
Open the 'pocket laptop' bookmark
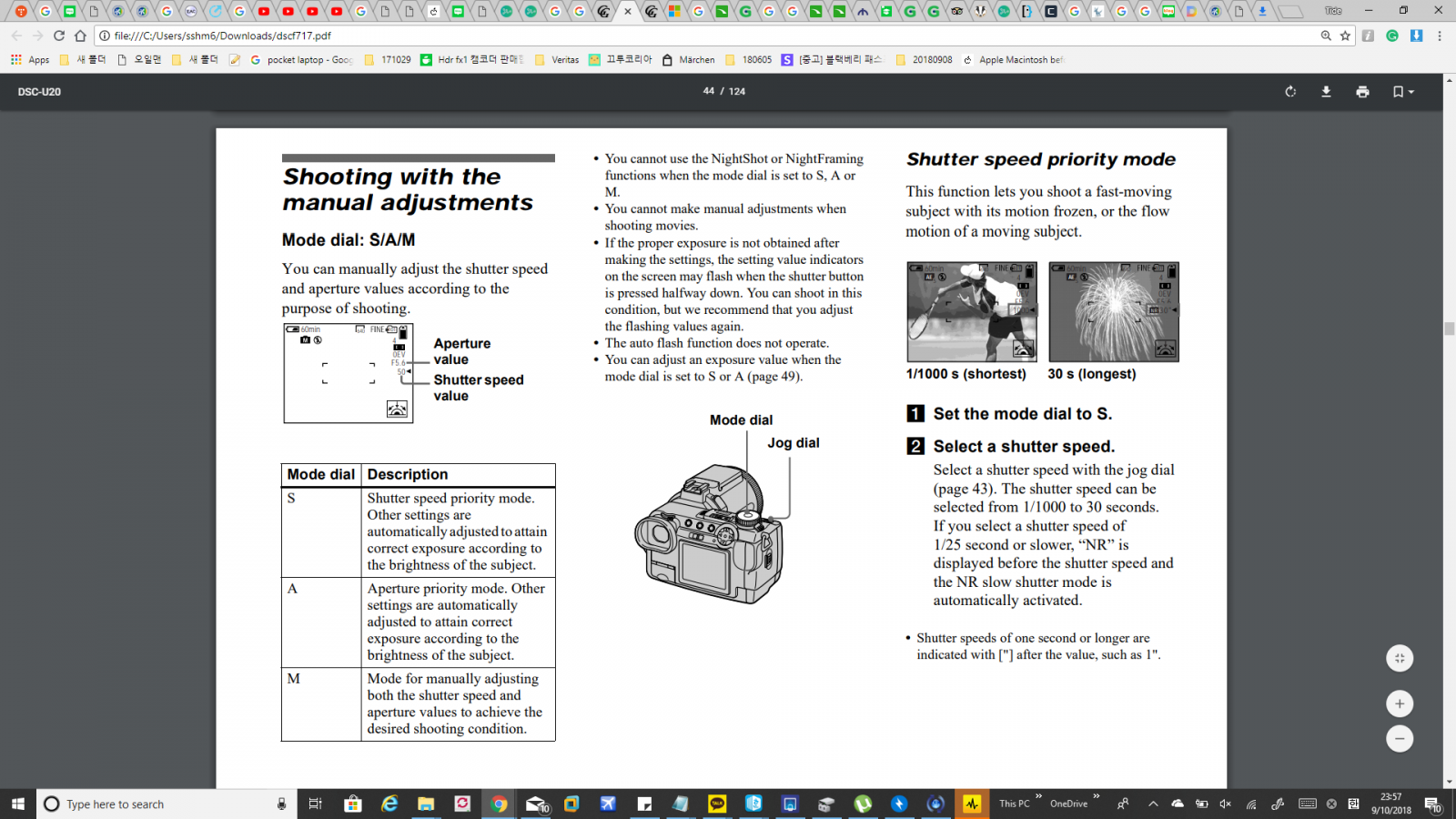point(301,60)
